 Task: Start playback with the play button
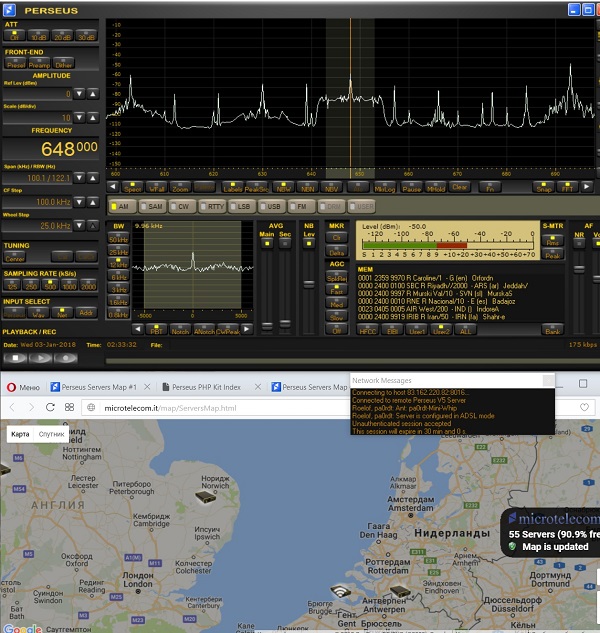[40, 358]
